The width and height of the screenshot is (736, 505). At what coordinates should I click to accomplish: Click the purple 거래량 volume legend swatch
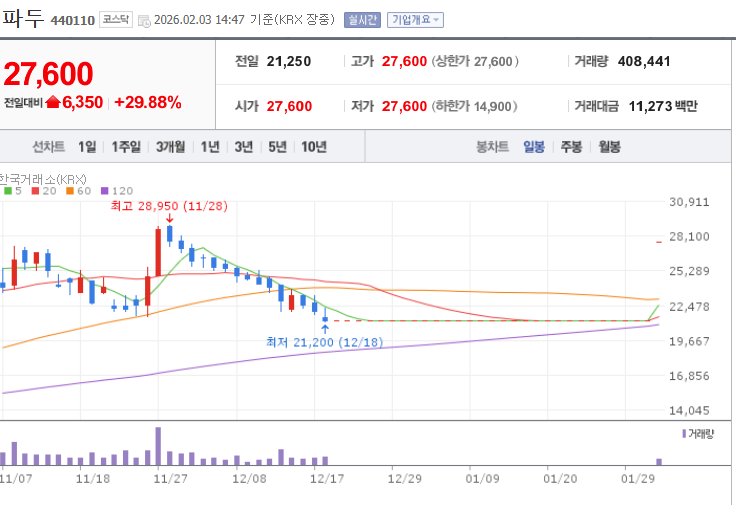coord(684,434)
